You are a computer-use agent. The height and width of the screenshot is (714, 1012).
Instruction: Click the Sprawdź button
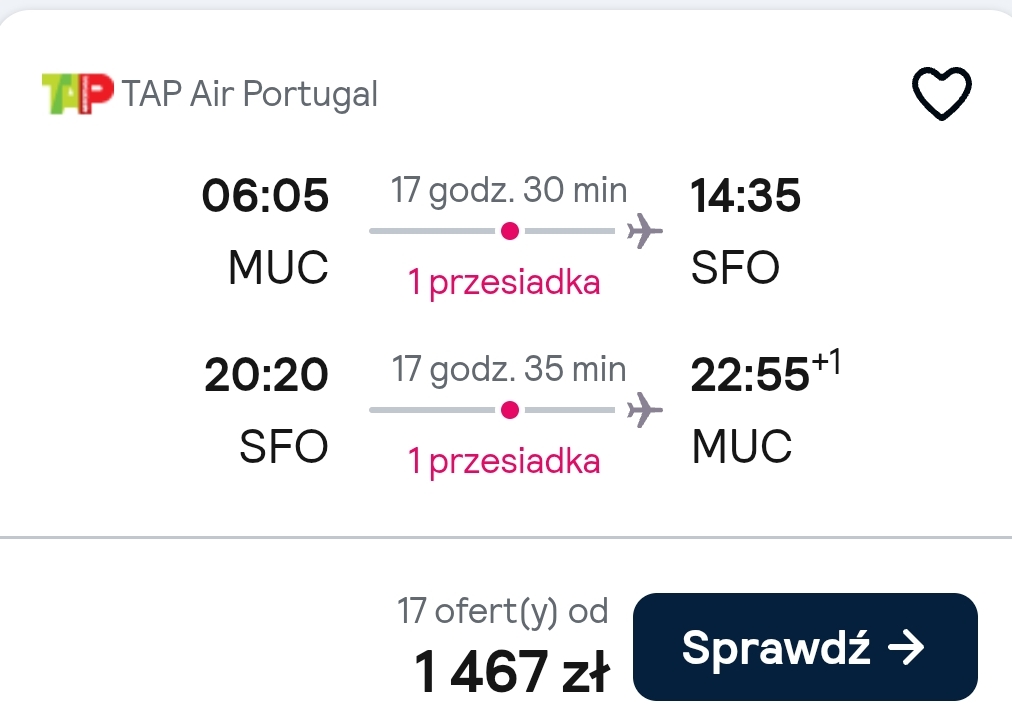tap(805, 647)
